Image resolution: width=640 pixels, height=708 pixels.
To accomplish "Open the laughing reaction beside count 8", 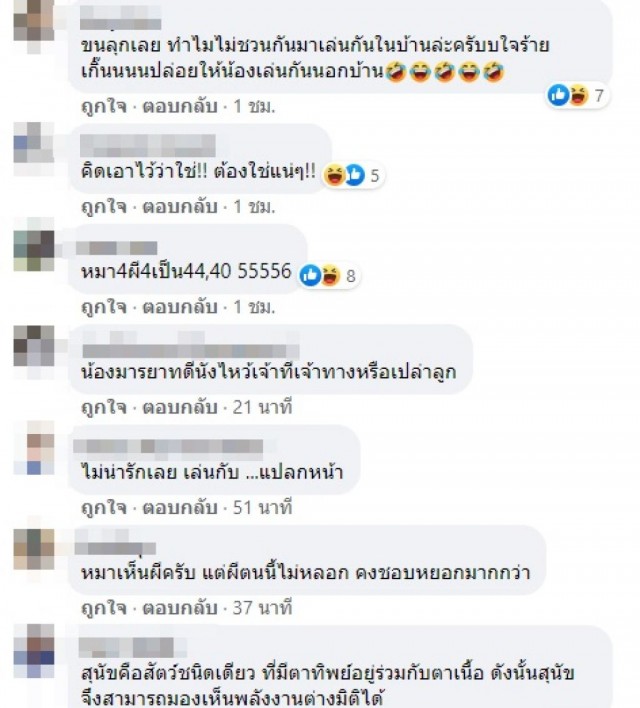I will [x=331, y=275].
